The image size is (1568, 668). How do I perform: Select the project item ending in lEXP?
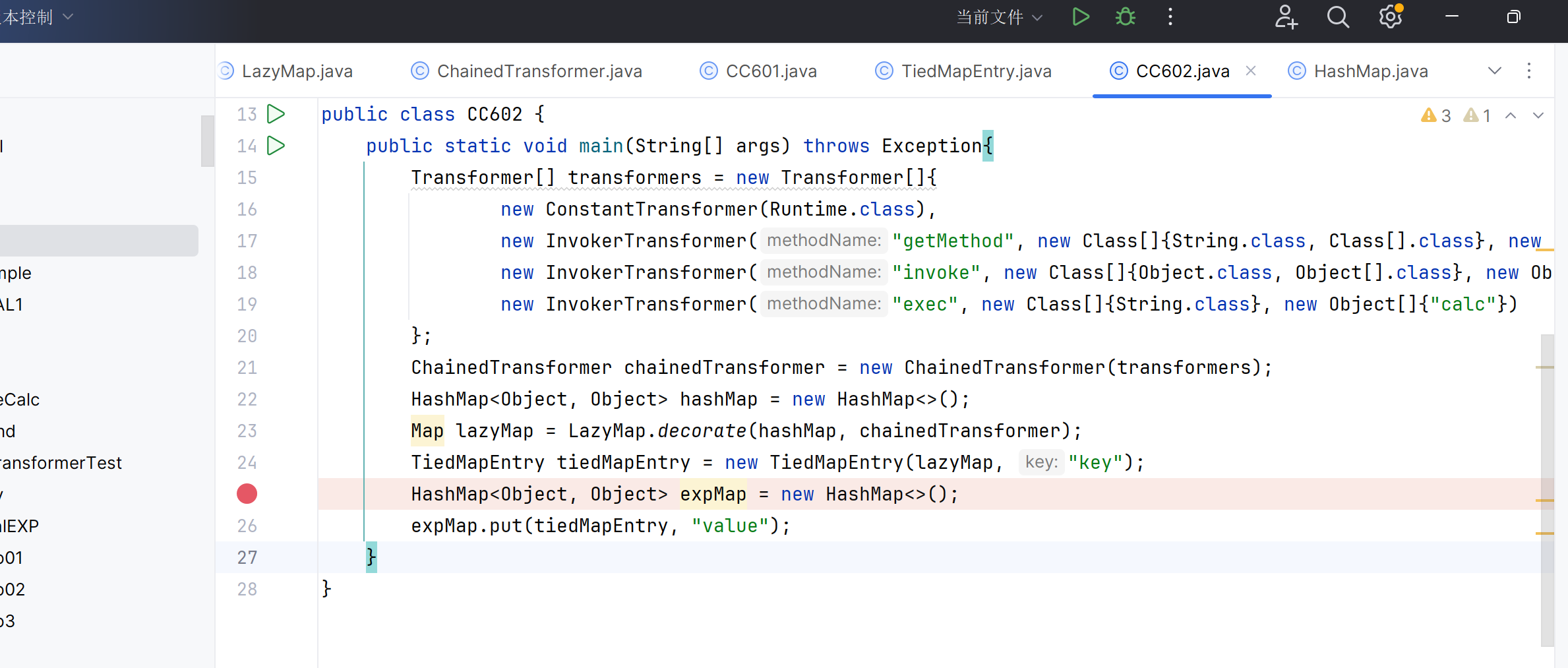[20, 526]
